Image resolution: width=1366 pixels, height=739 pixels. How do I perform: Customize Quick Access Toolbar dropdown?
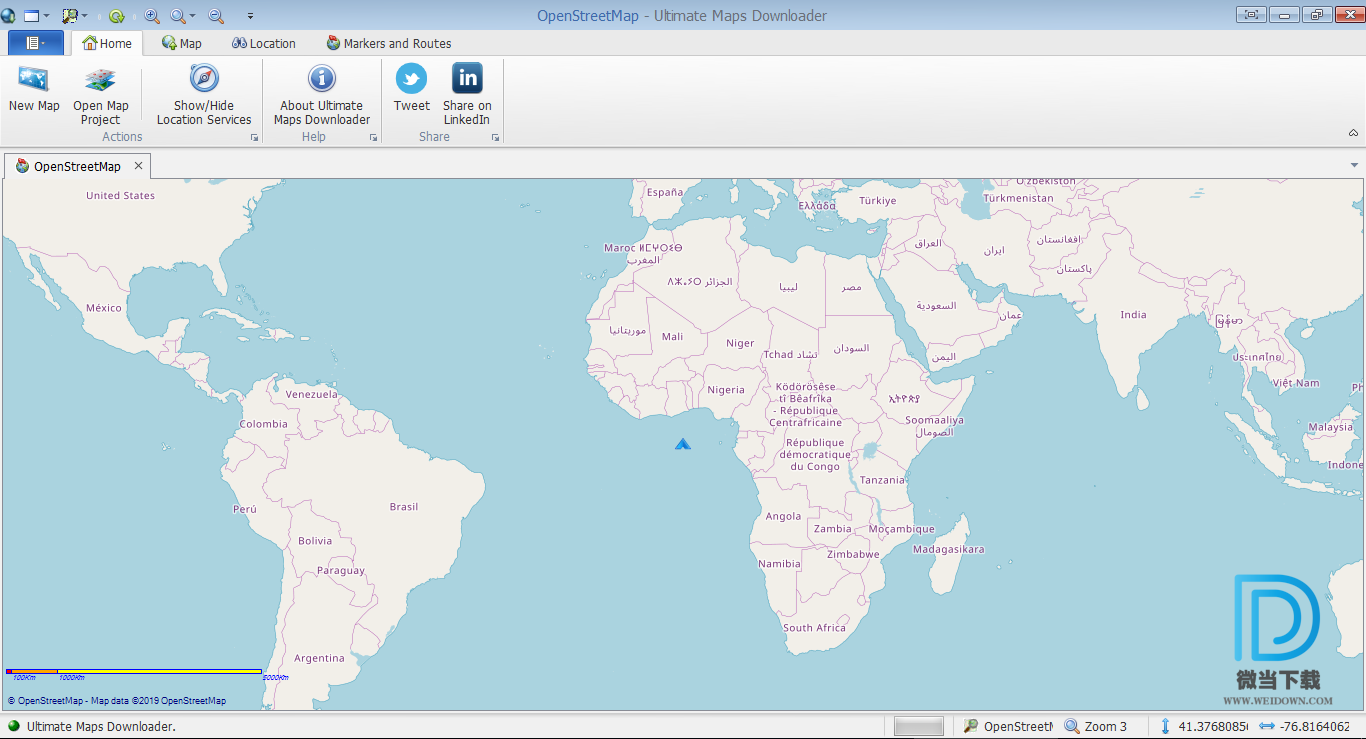tap(250, 17)
